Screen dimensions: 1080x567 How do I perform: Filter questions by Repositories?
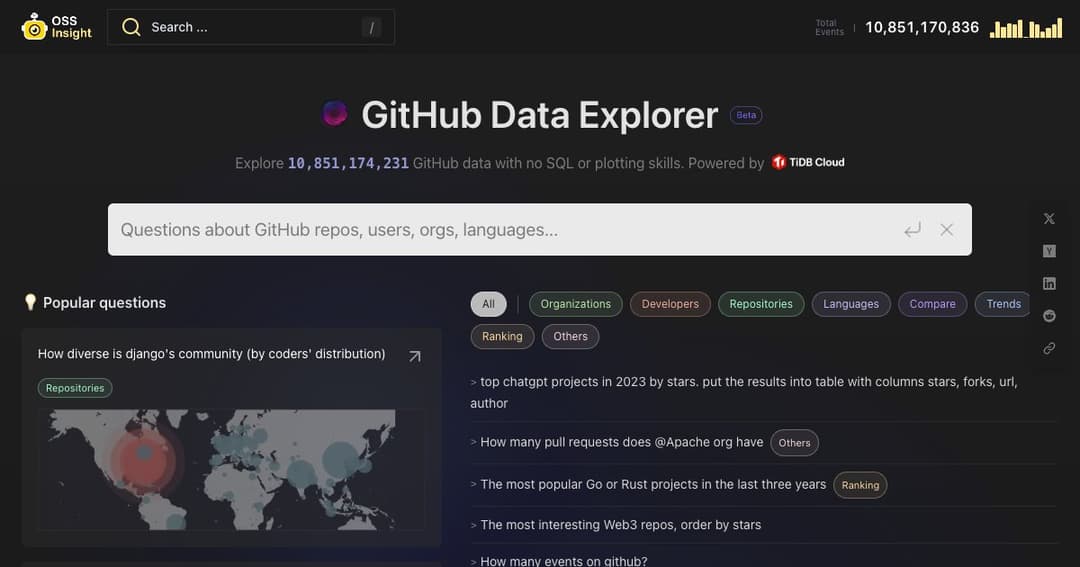click(761, 304)
